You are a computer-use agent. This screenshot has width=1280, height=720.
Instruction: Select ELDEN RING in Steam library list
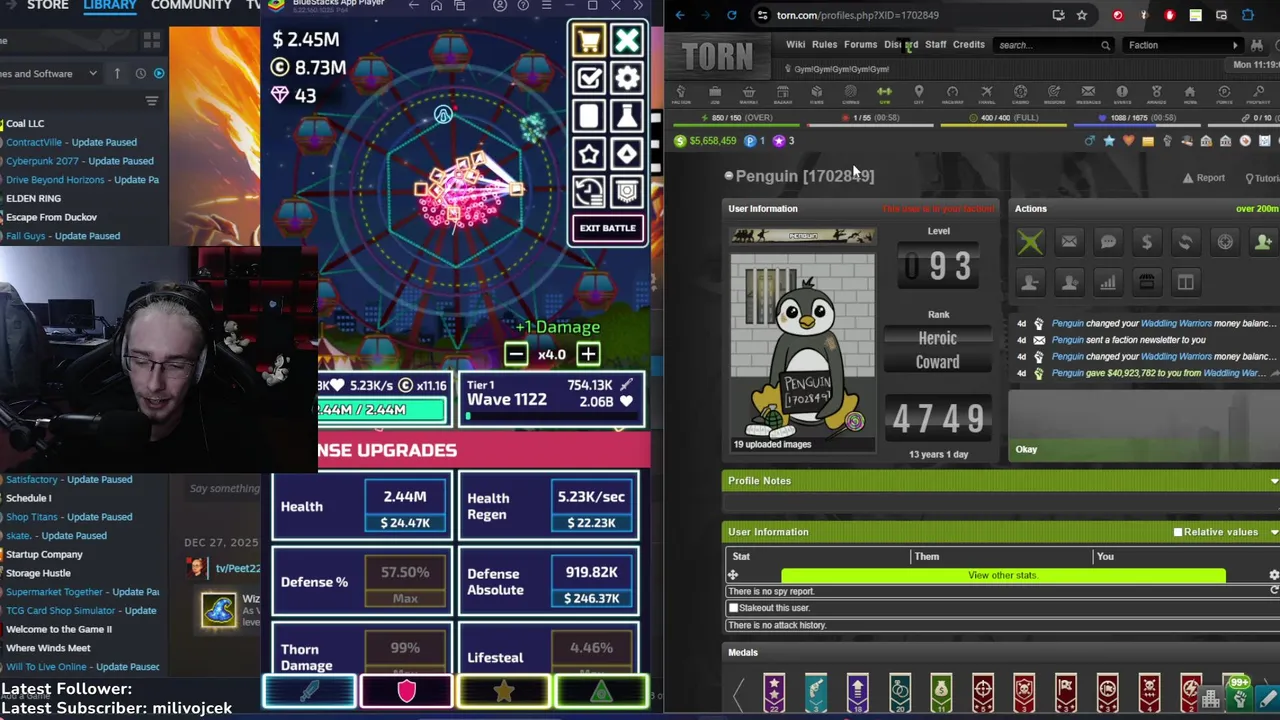tap(33, 198)
